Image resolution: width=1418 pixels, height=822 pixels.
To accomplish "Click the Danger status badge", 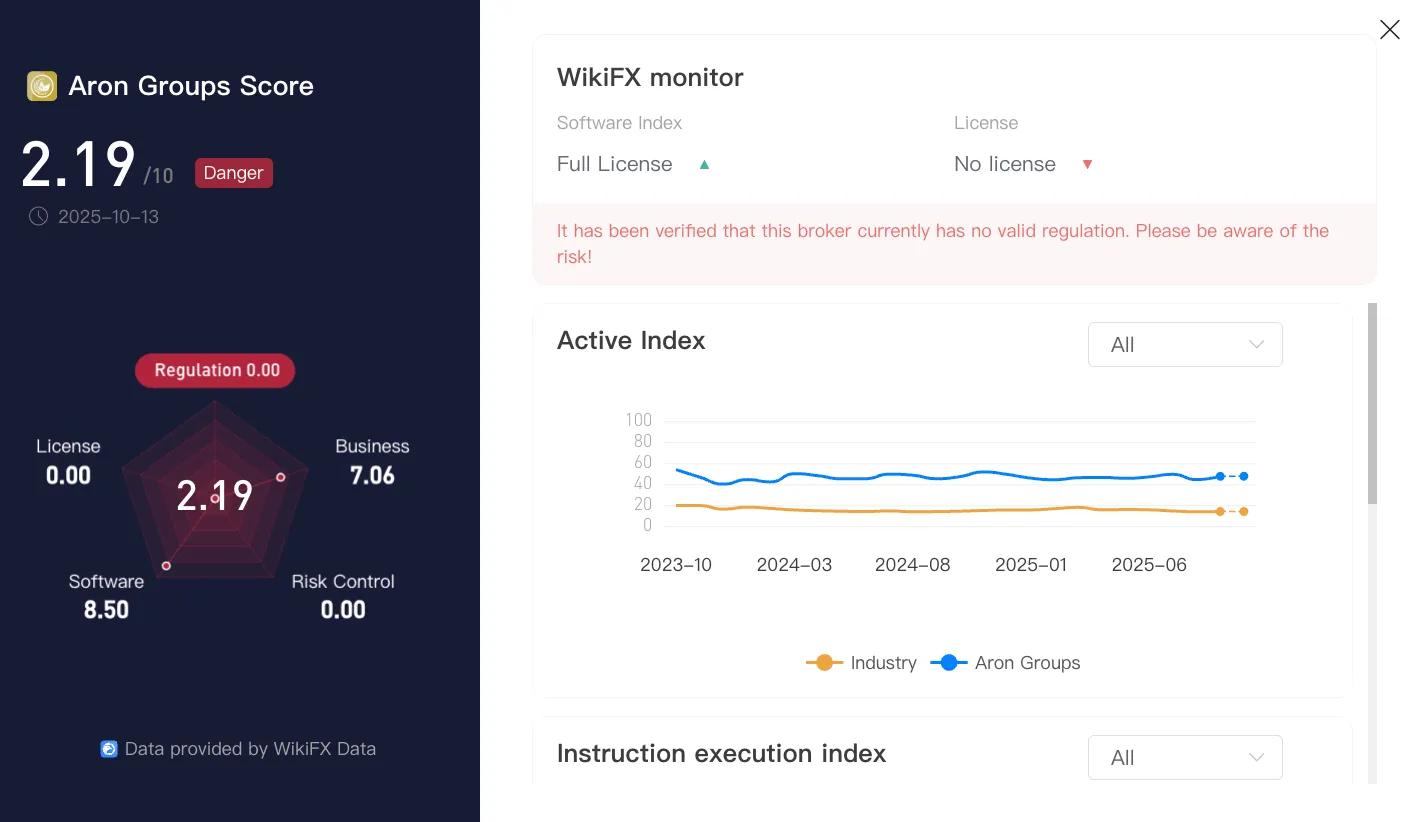I will [233, 173].
